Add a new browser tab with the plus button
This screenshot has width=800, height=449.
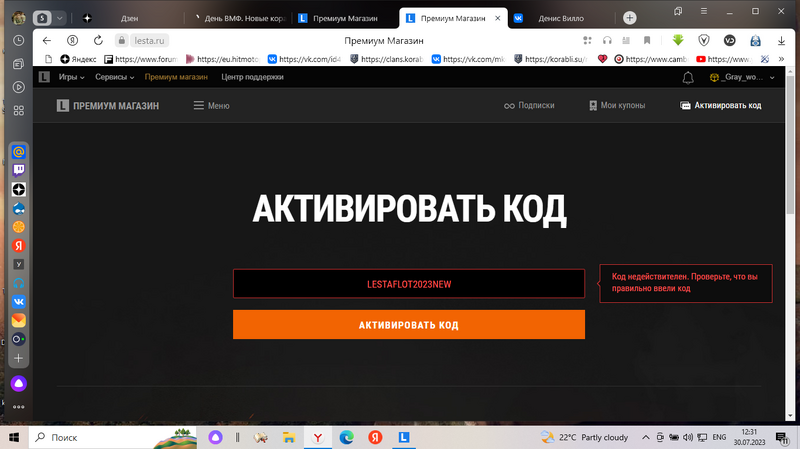(629, 18)
